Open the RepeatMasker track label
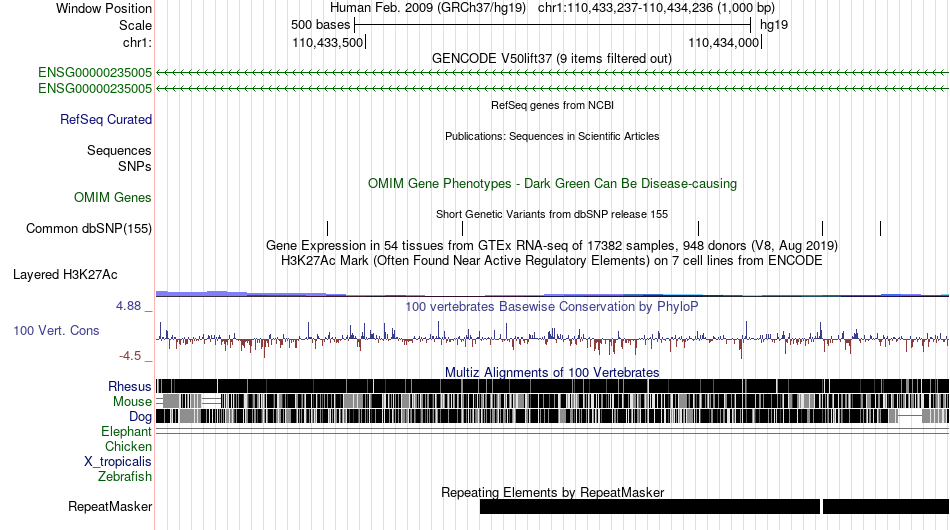 pyautogui.click(x=110, y=506)
